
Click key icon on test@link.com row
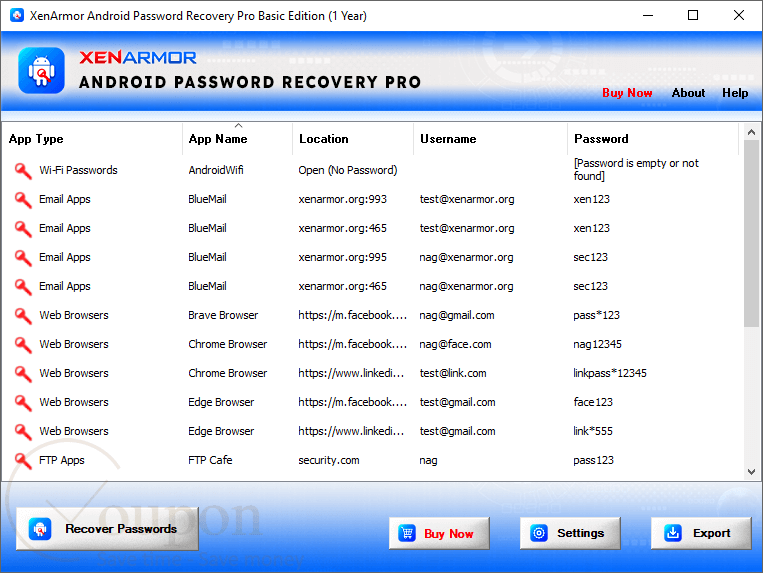(22, 373)
